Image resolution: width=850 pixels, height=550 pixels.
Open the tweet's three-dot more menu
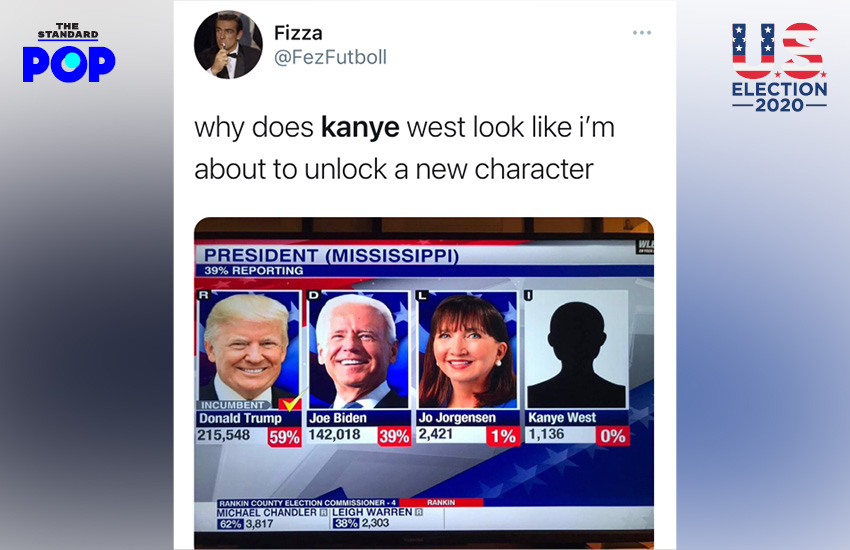pos(641,33)
